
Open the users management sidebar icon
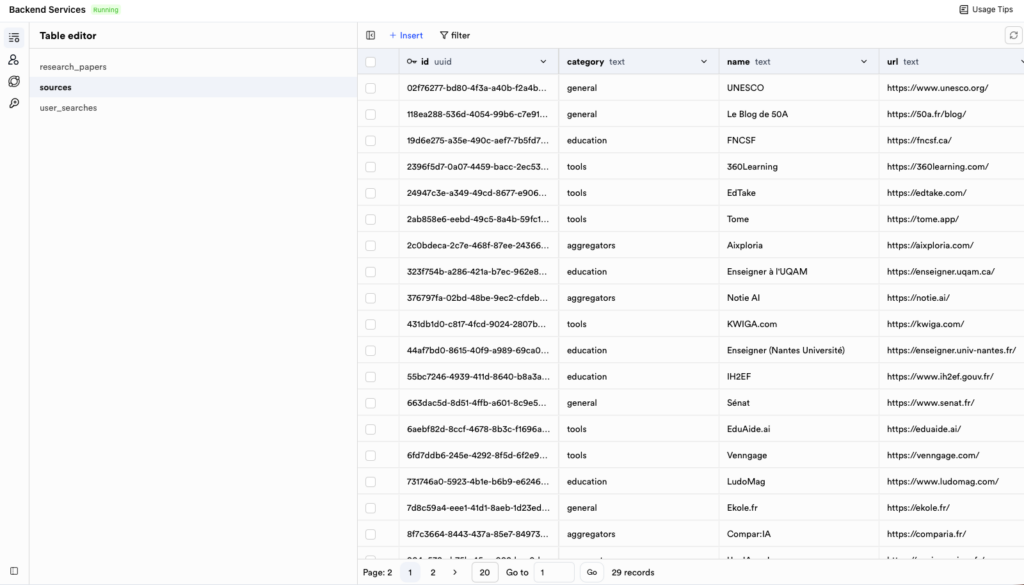pos(14,60)
